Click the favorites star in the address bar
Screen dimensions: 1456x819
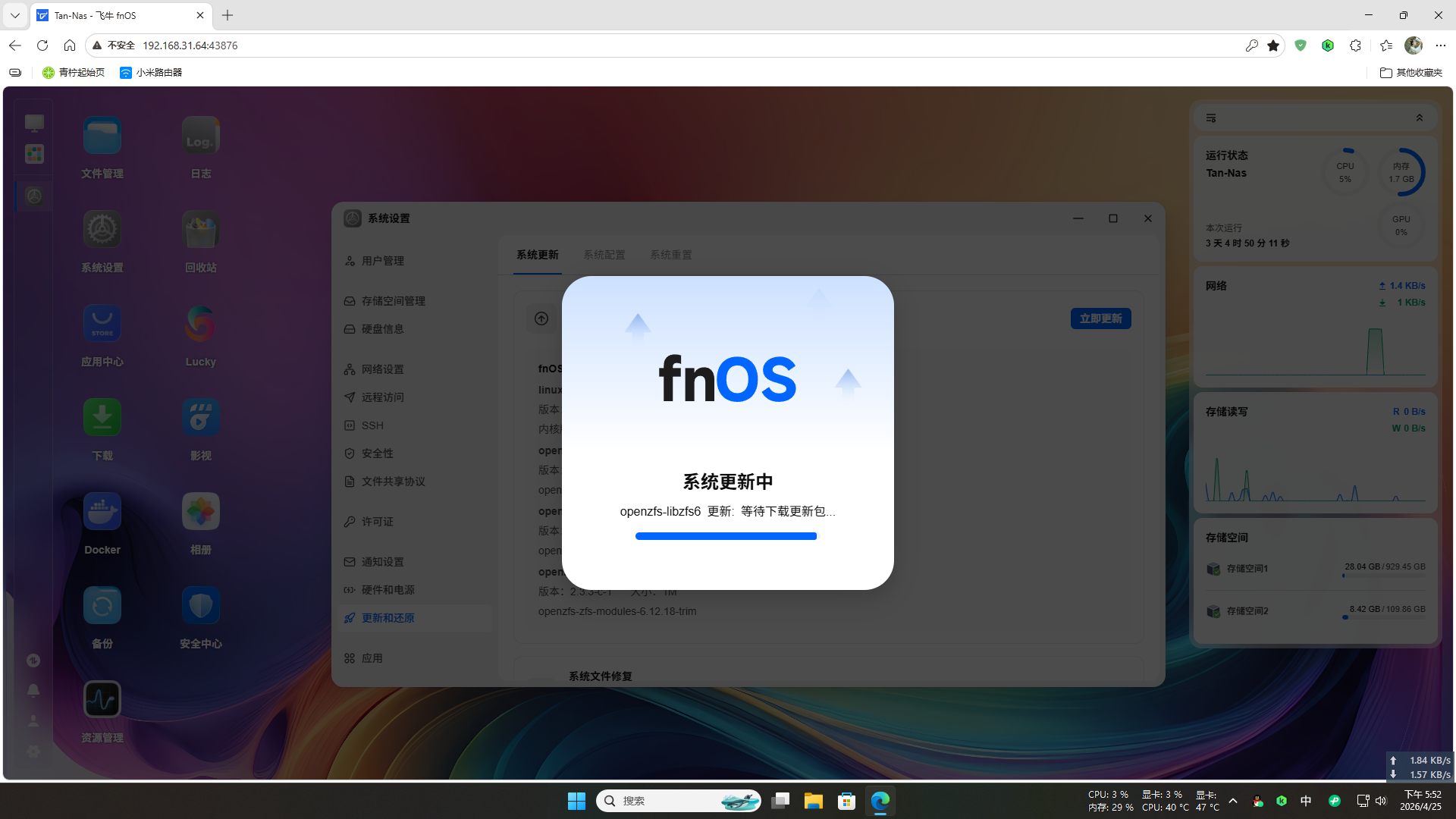click(1273, 45)
